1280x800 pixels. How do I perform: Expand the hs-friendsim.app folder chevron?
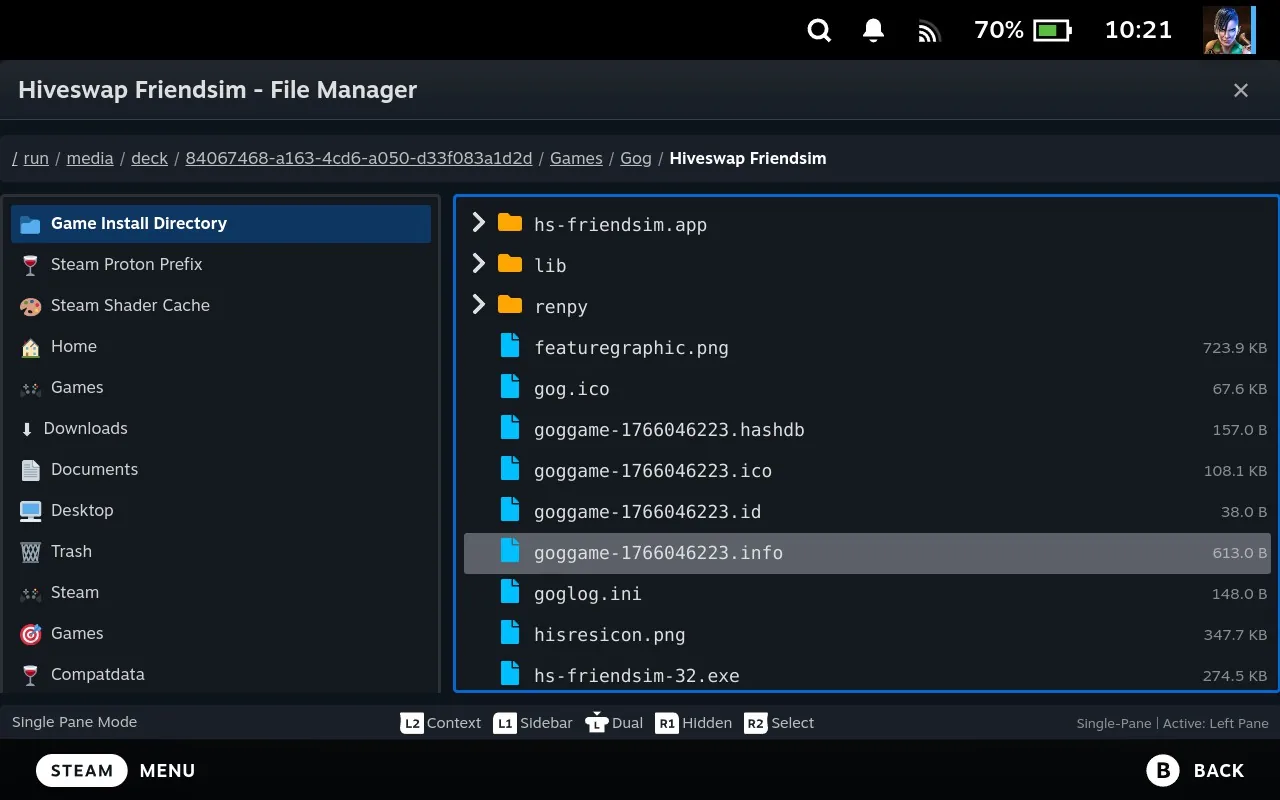[x=479, y=222]
